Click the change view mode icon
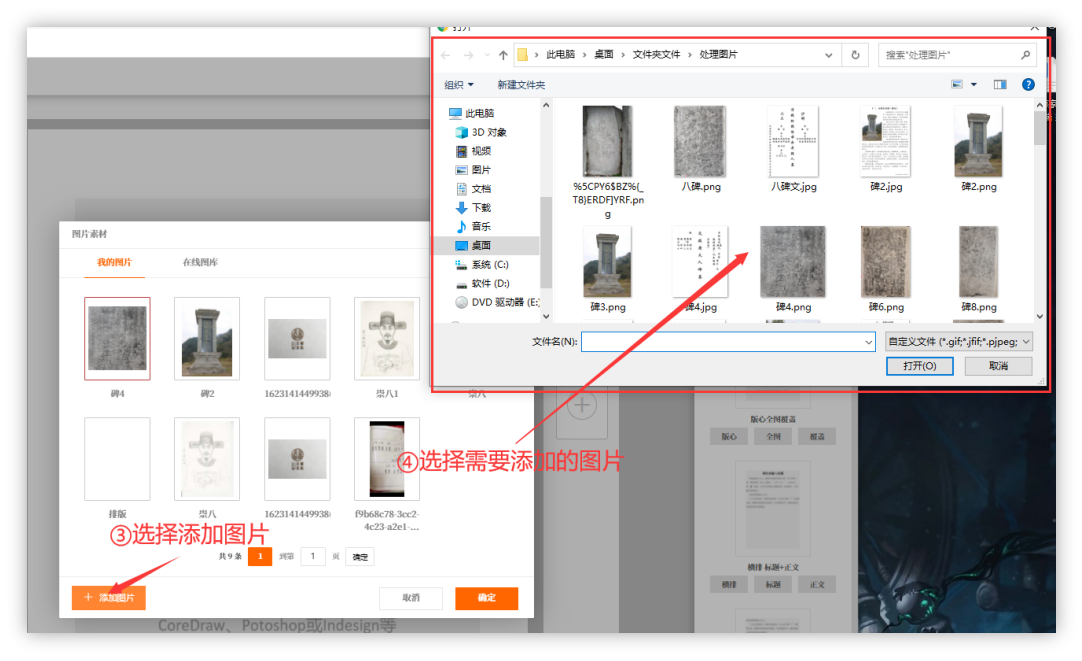The image size is (1082, 661). [x=956, y=84]
